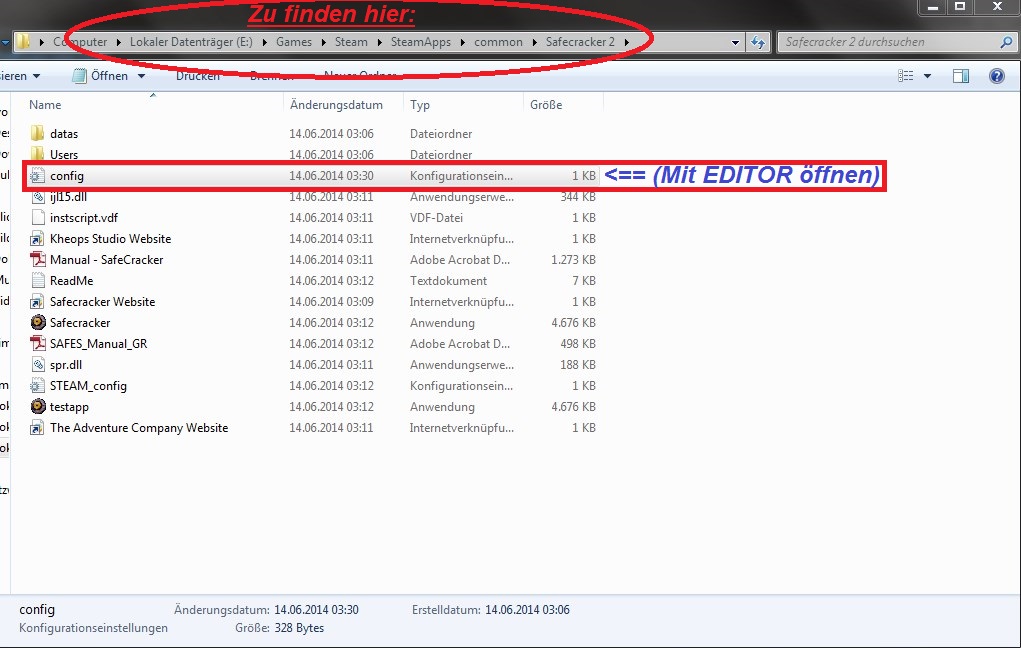Click the 498 KB size cell

[578, 344]
